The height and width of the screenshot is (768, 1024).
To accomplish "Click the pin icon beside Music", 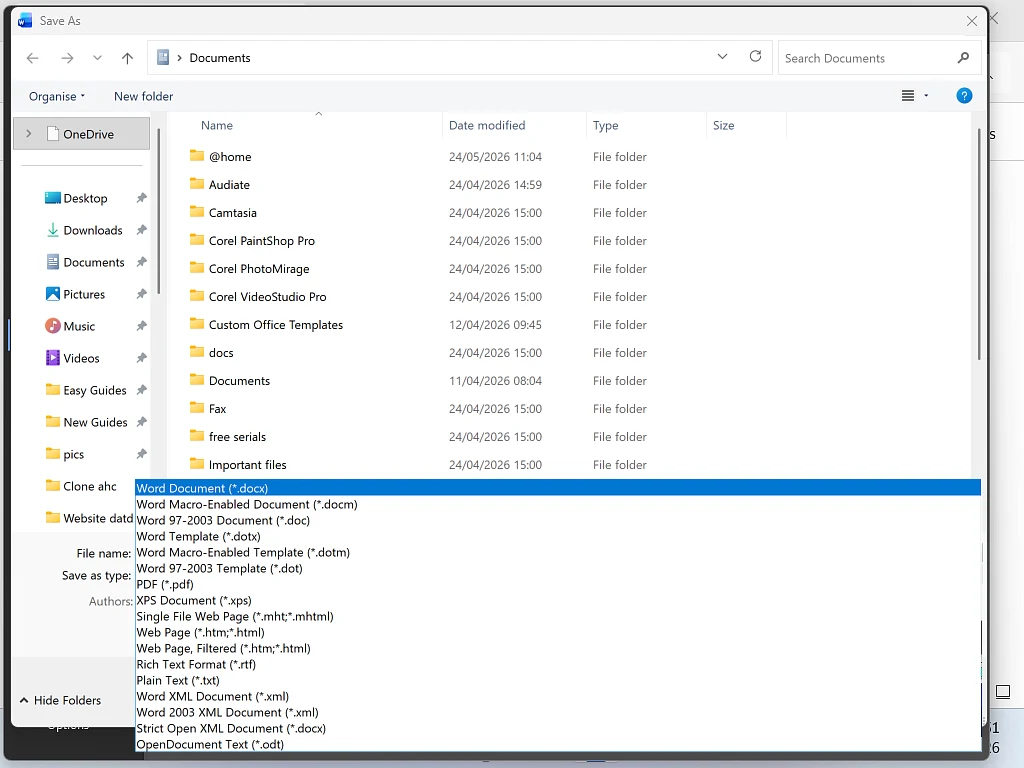I will pyautogui.click(x=141, y=326).
